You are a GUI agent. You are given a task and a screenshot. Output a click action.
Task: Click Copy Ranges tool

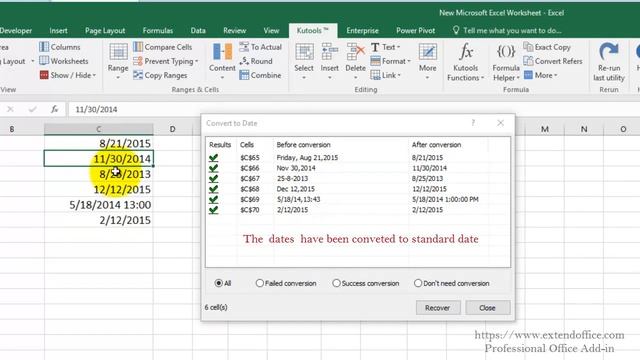tap(160, 75)
